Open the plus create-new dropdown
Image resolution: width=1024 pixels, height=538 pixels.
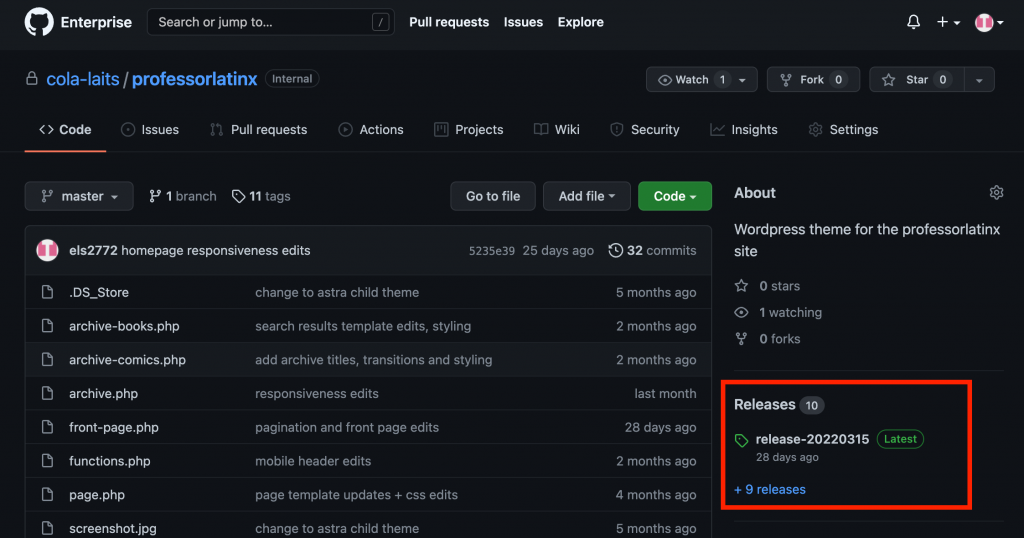pos(948,22)
